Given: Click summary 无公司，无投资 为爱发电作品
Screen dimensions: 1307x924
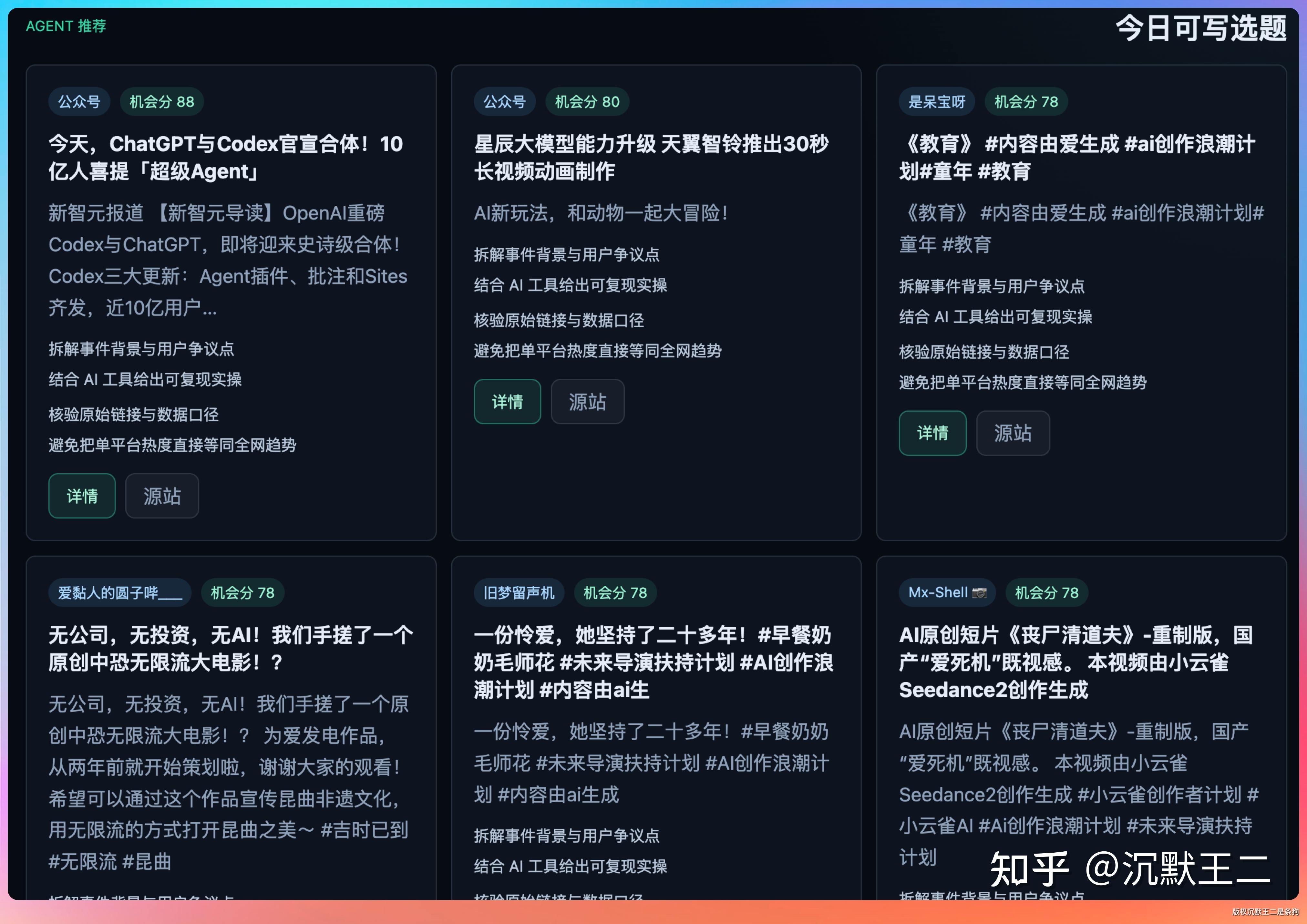Looking at the screenshot, I should (229, 783).
